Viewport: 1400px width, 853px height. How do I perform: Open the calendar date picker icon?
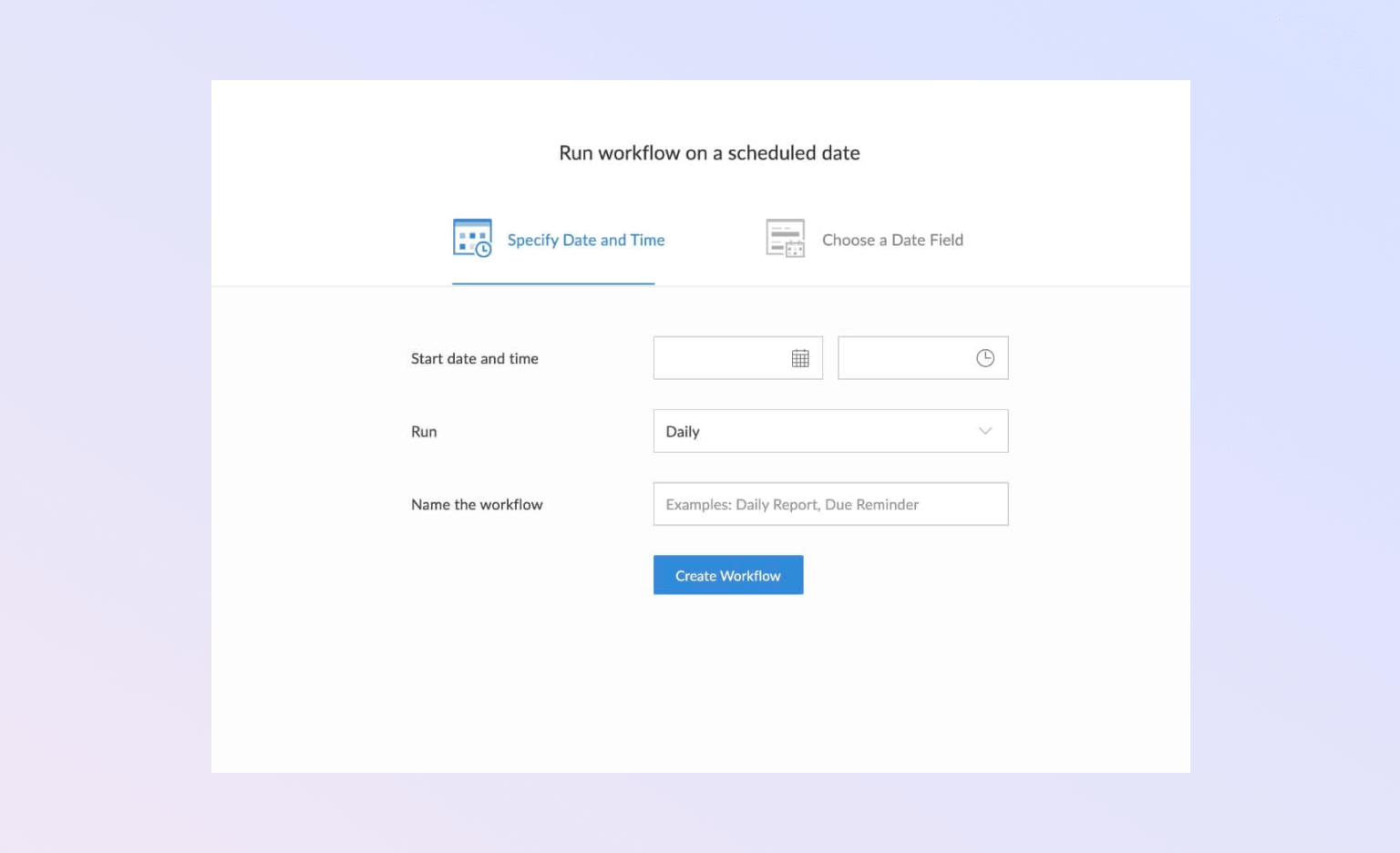click(x=800, y=358)
